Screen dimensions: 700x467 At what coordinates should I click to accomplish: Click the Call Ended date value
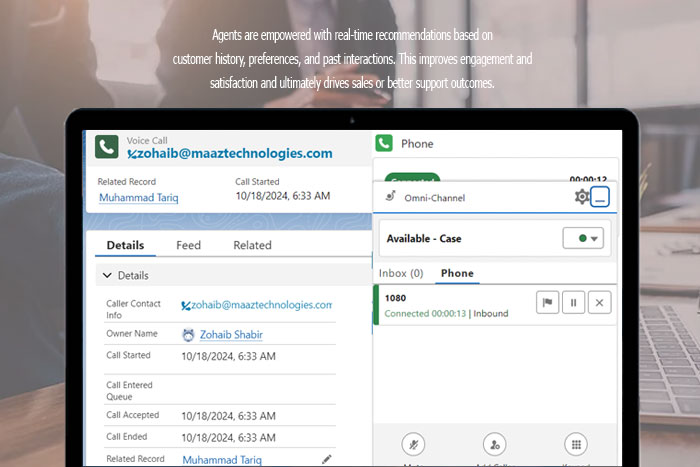coord(229,438)
